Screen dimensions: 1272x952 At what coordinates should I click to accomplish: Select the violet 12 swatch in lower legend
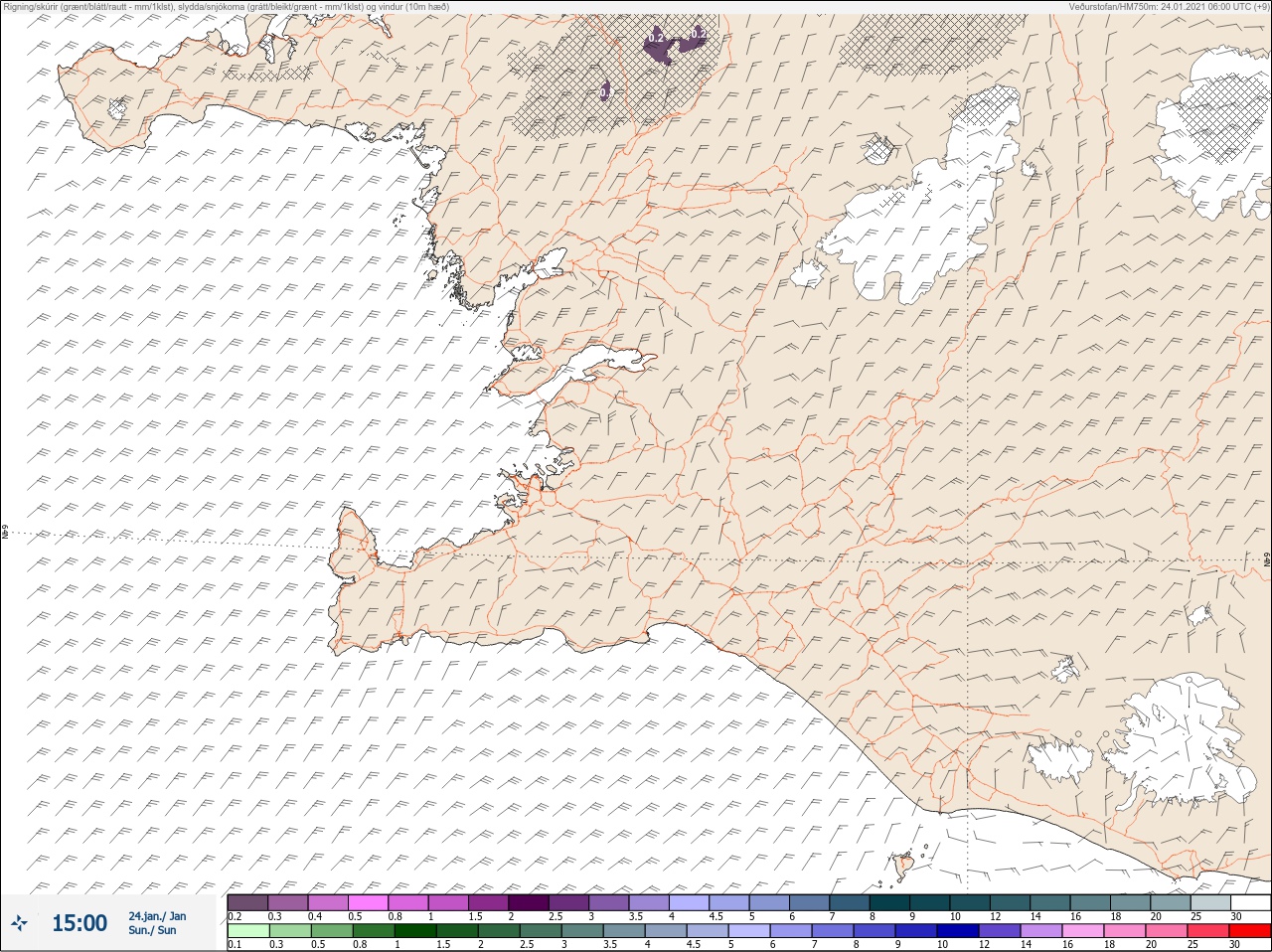[1000, 931]
